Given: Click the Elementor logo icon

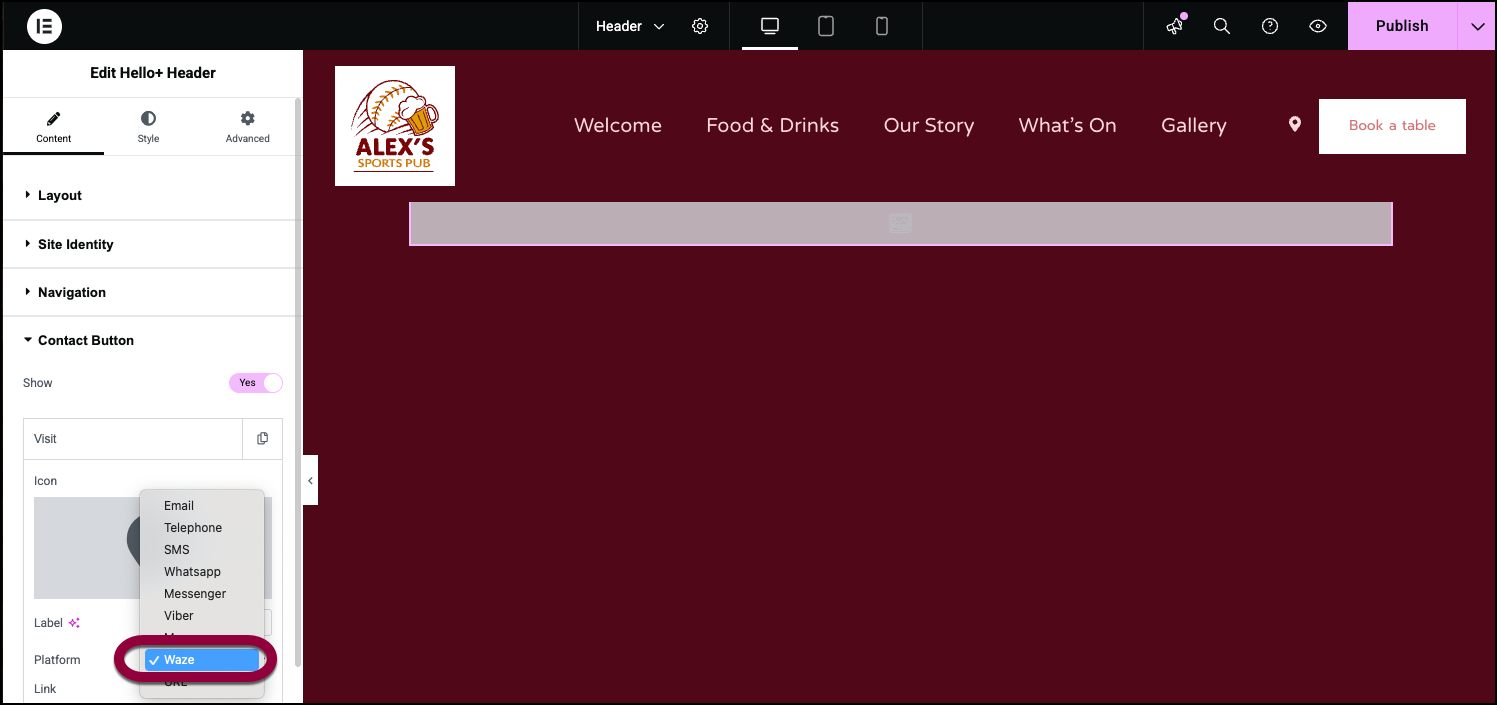Looking at the screenshot, I should [44, 26].
